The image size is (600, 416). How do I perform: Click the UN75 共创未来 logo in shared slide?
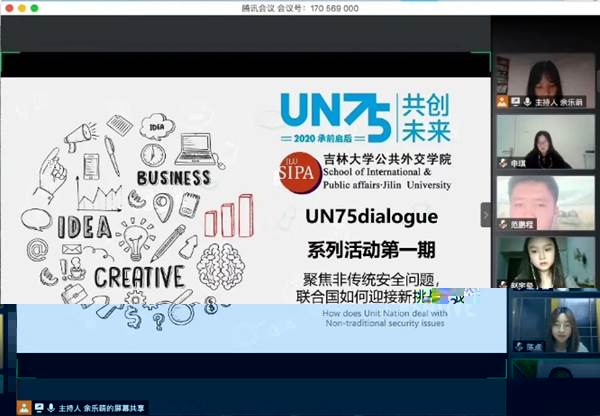coord(365,117)
